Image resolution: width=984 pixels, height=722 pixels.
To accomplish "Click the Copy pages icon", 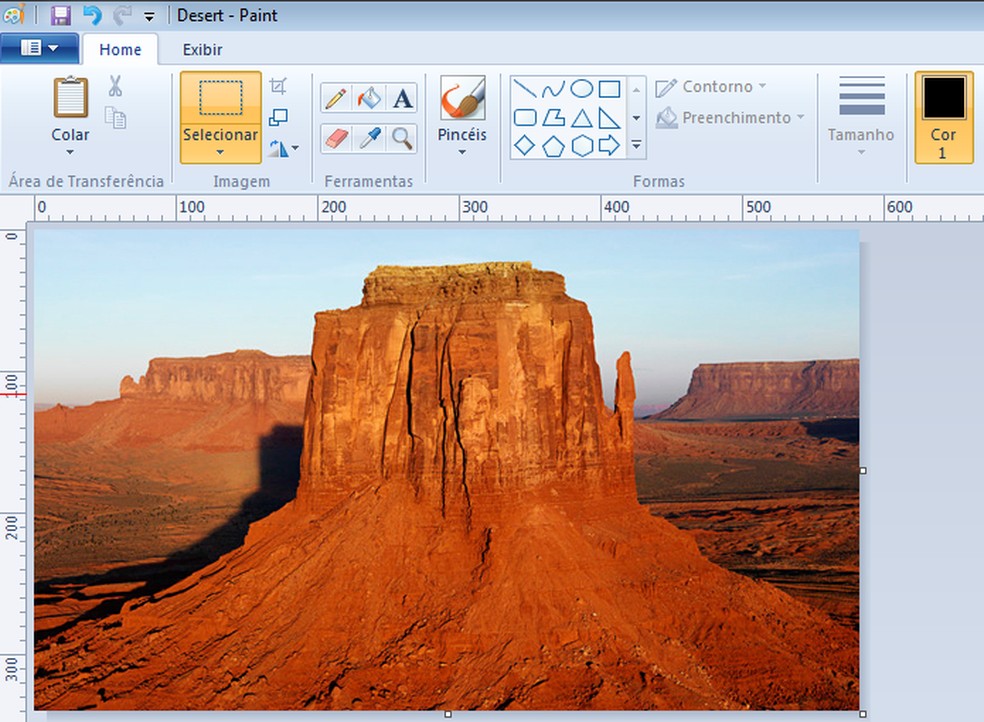I will 115,117.
